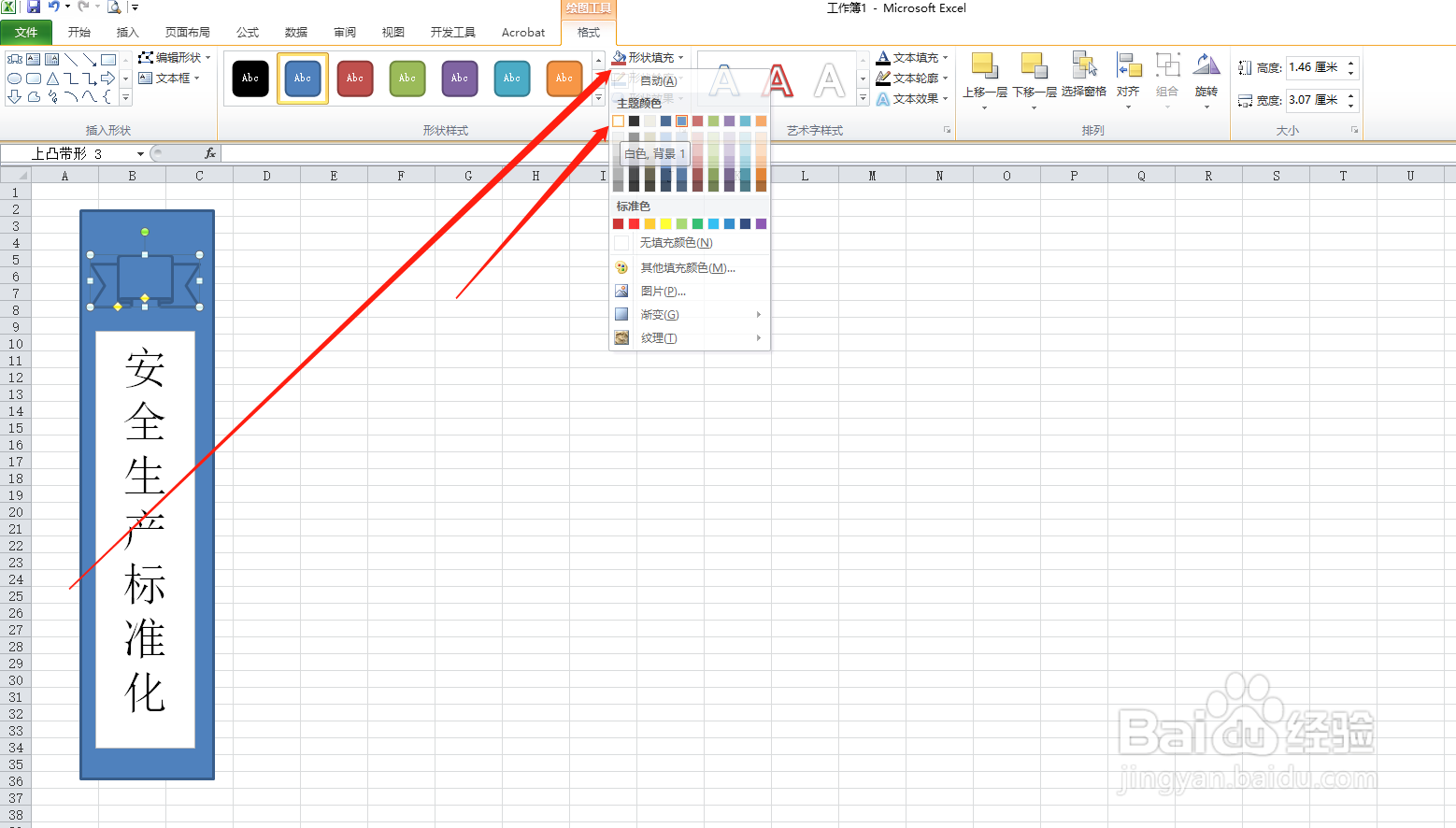Switch to the Review tab
Viewport: 1456px width, 828px height.
[x=345, y=33]
